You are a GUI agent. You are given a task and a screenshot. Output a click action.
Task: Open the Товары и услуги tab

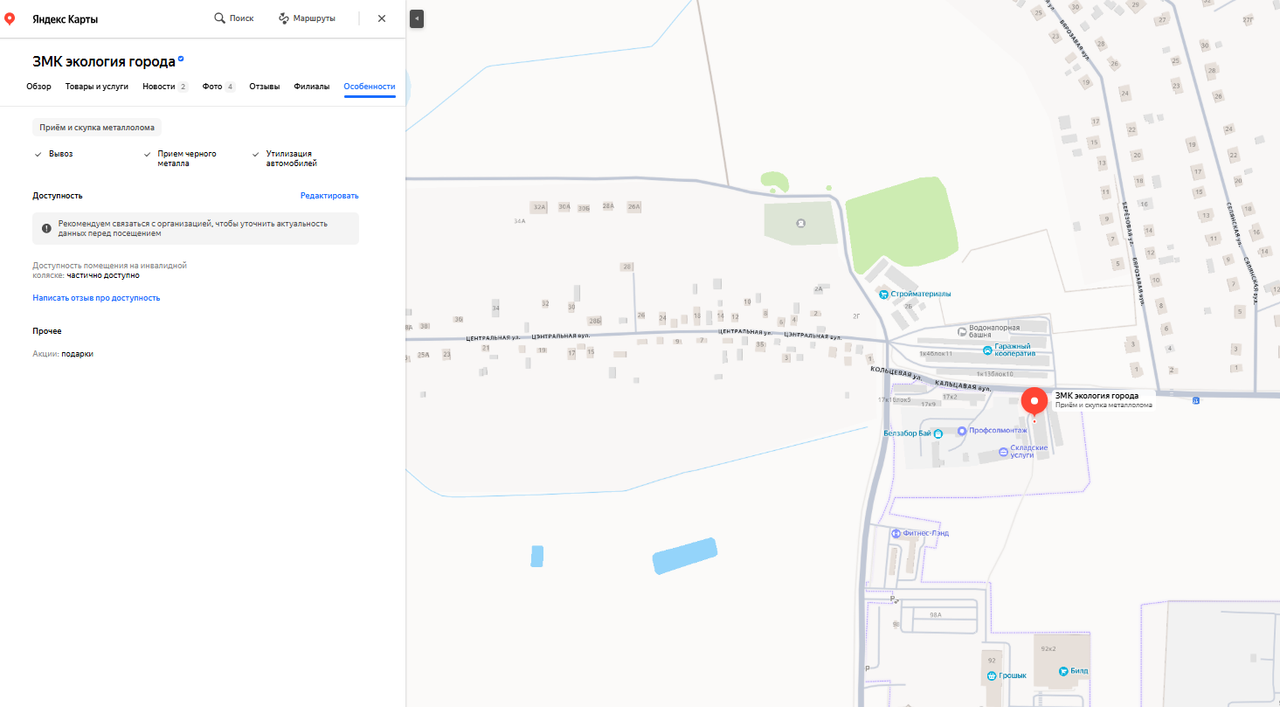click(x=97, y=87)
